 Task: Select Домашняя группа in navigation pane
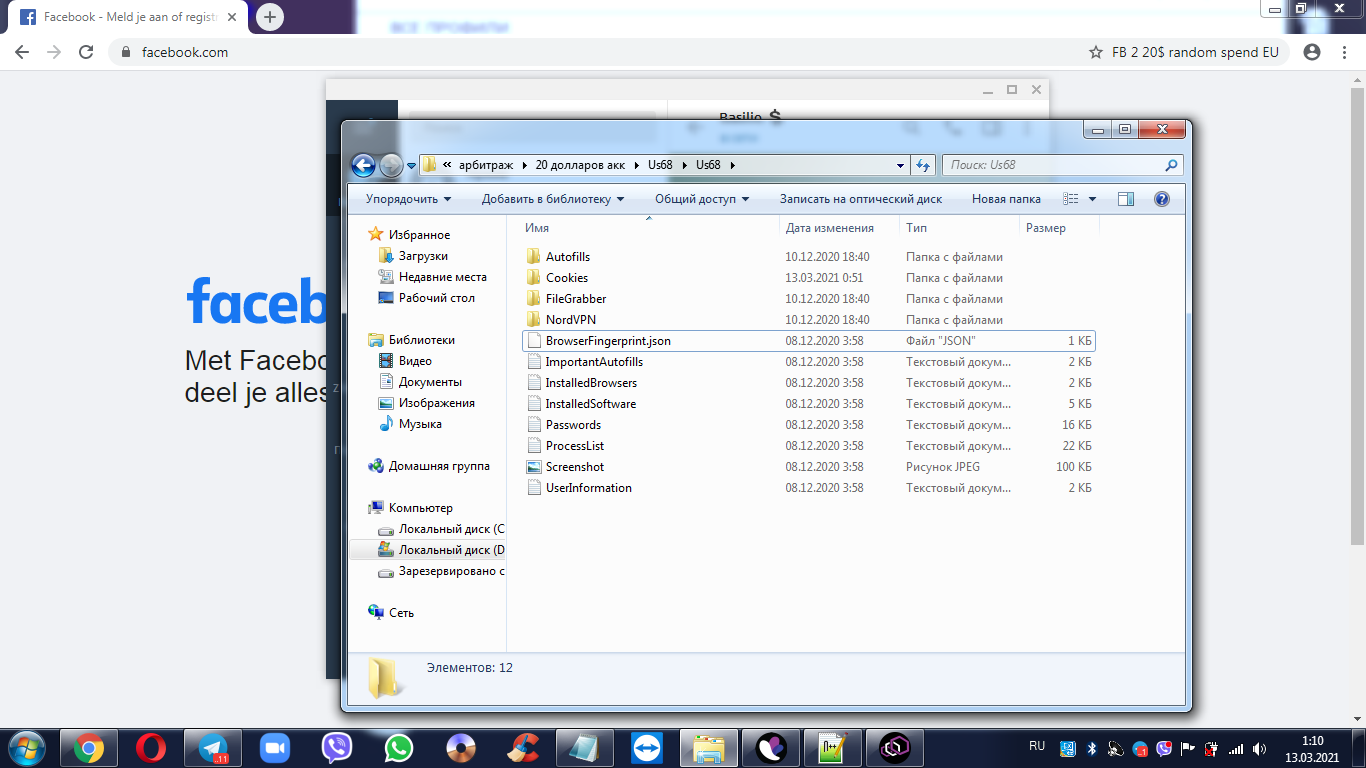point(439,466)
